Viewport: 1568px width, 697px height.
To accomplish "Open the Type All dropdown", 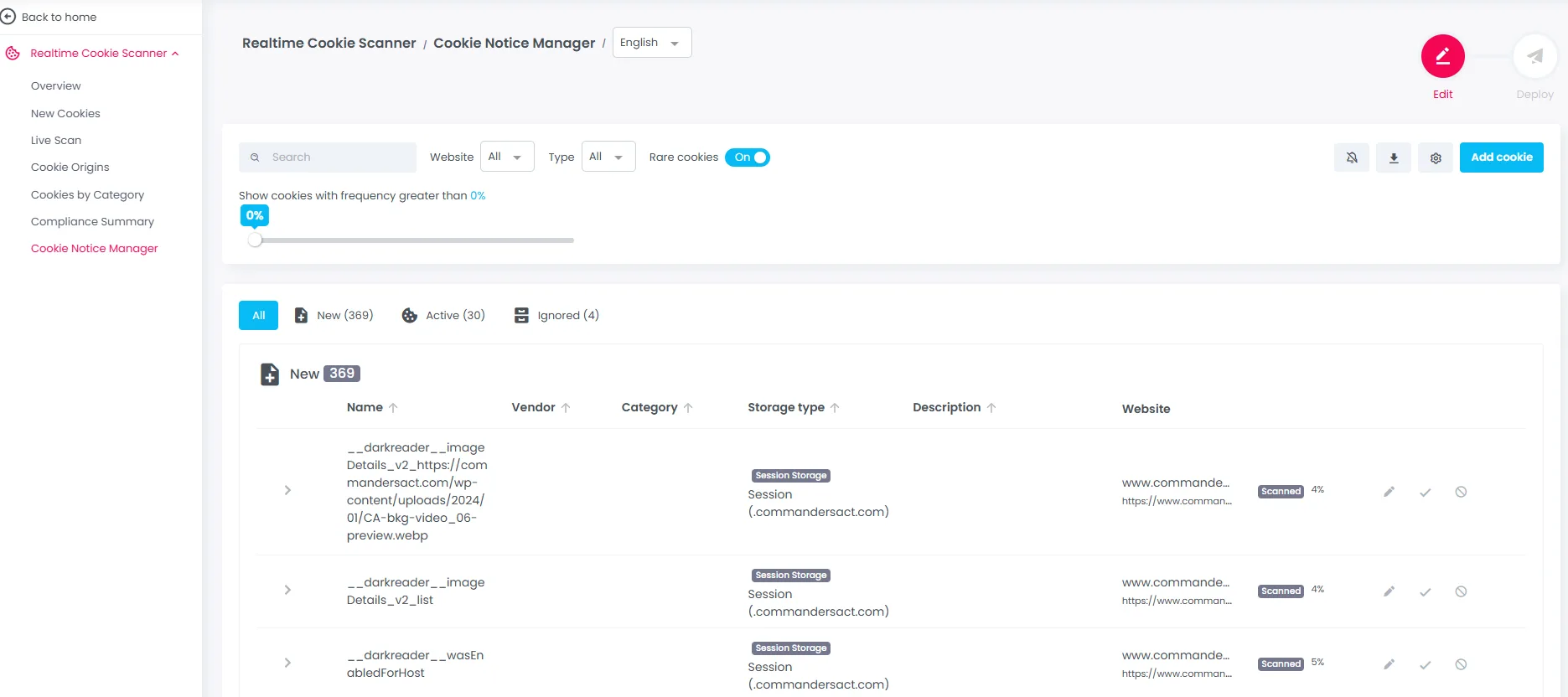I will click(608, 157).
